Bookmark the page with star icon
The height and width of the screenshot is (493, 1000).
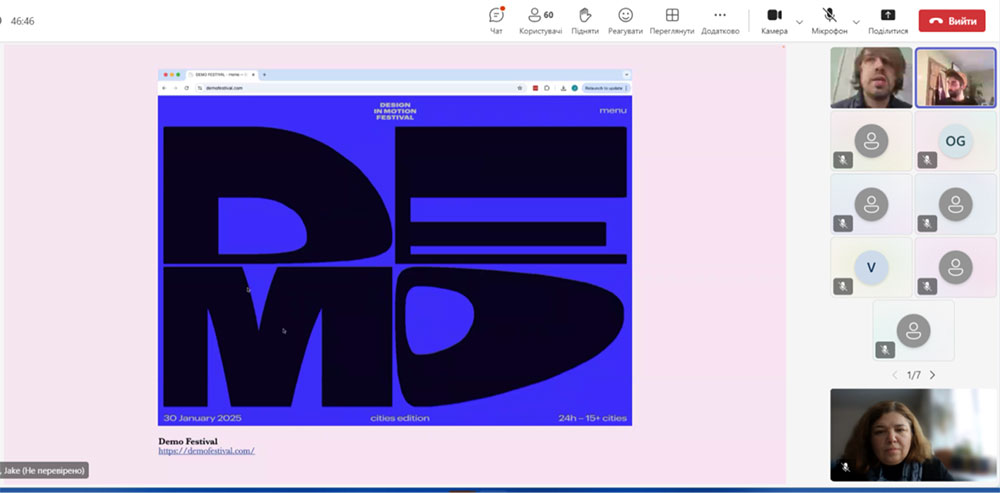click(520, 88)
